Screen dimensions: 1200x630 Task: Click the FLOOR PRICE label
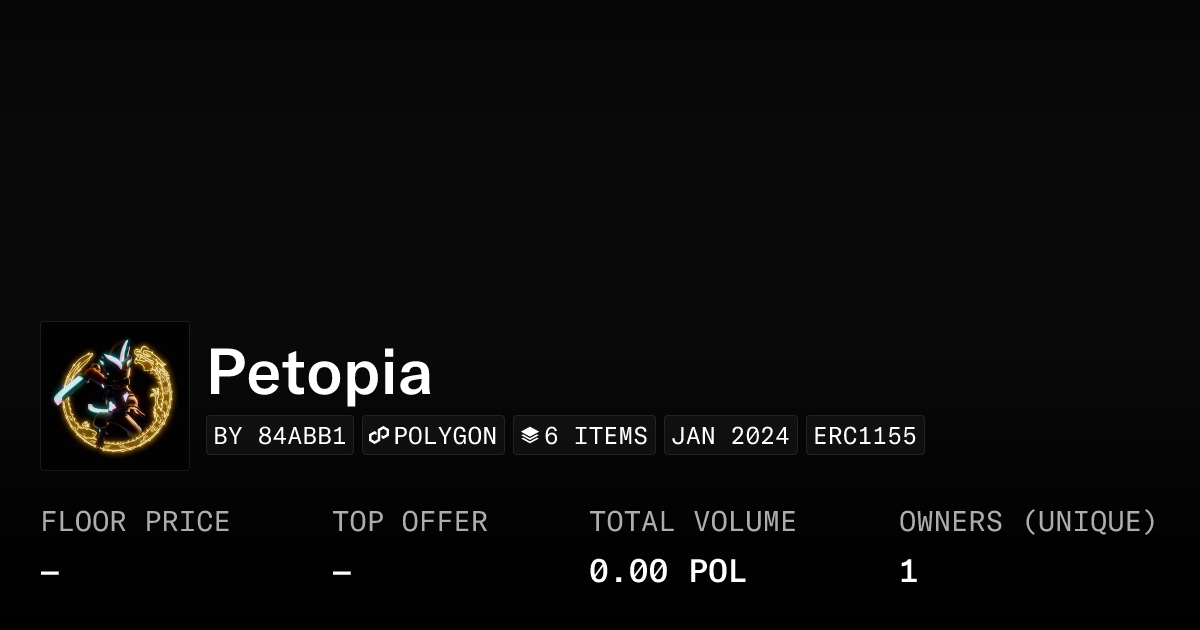coord(135,522)
